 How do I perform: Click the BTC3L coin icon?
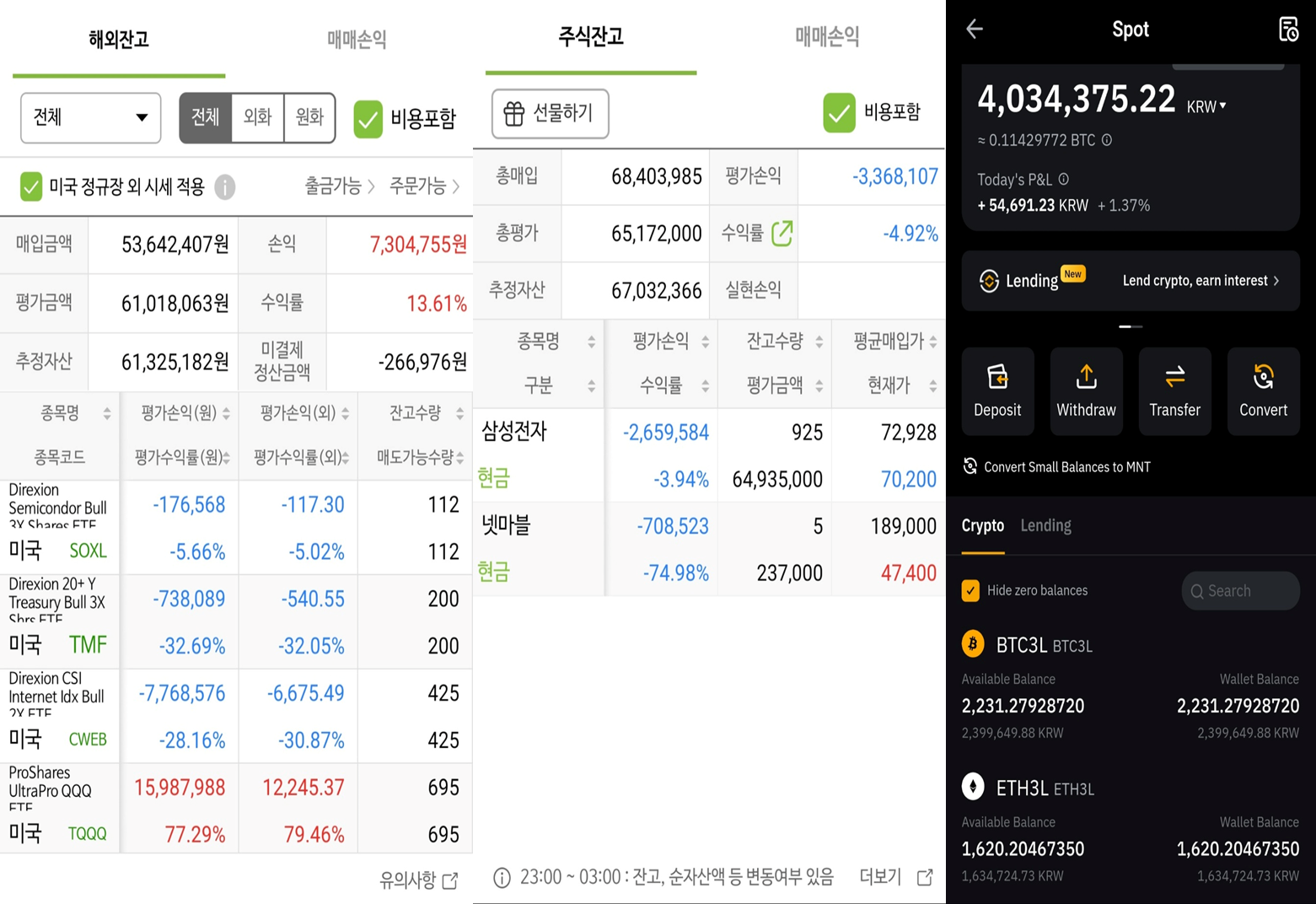point(973,644)
